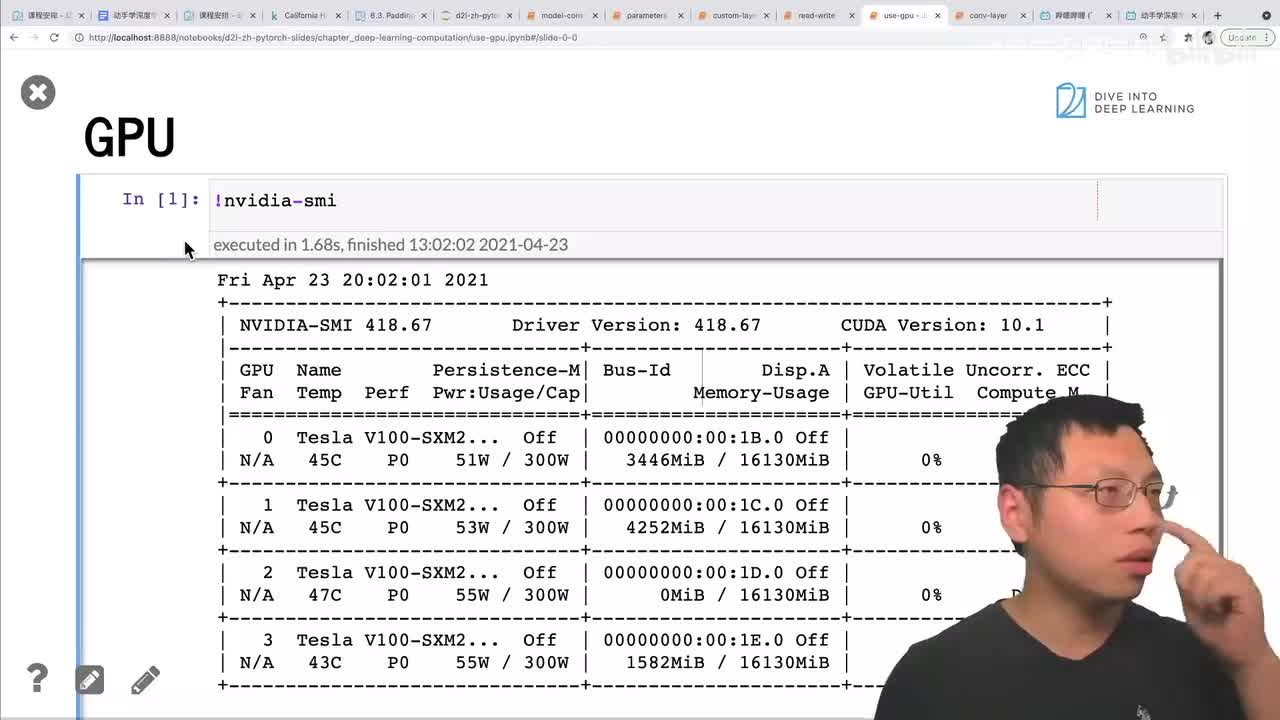1280x720 pixels.
Task: Switch to the custom-layer tab
Action: (x=732, y=16)
